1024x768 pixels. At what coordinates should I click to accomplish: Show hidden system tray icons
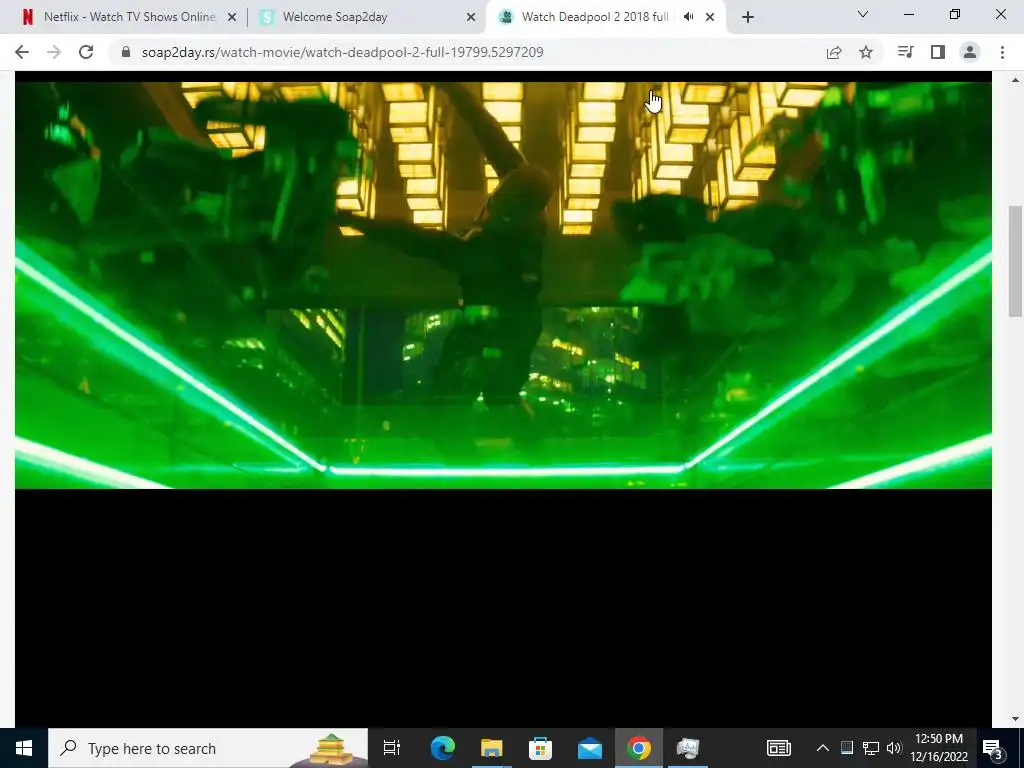click(x=823, y=748)
